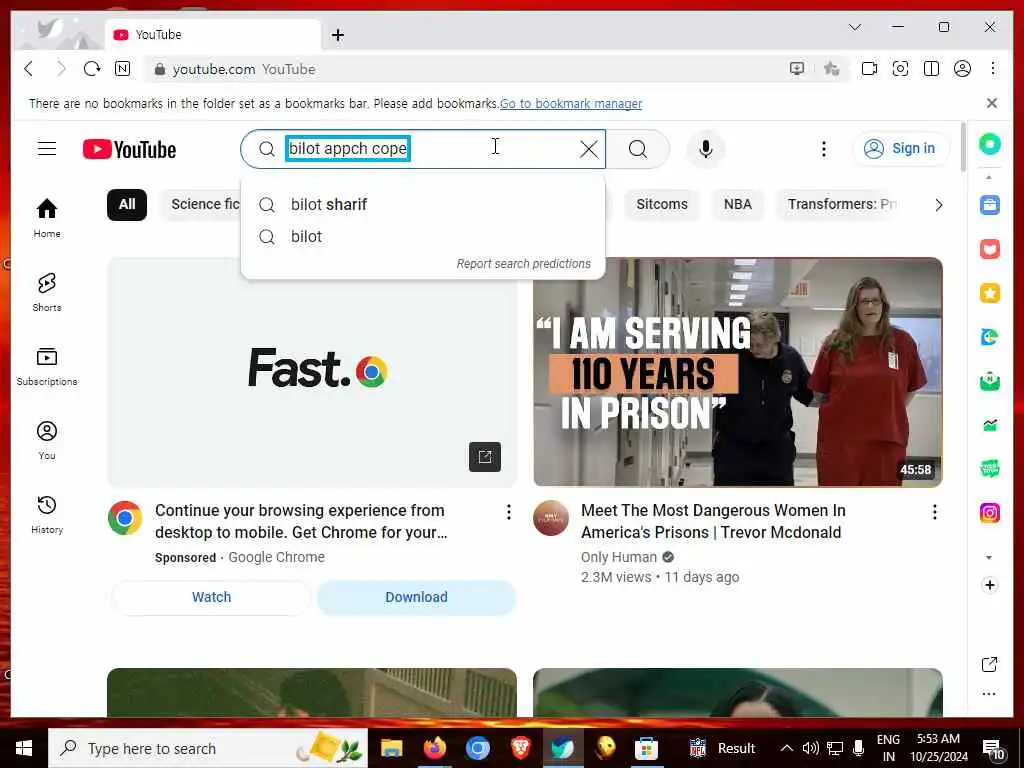Image resolution: width=1024 pixels, height=768 pixels.
Task: Collapse side panel up arrow
Action: point(989,177)
